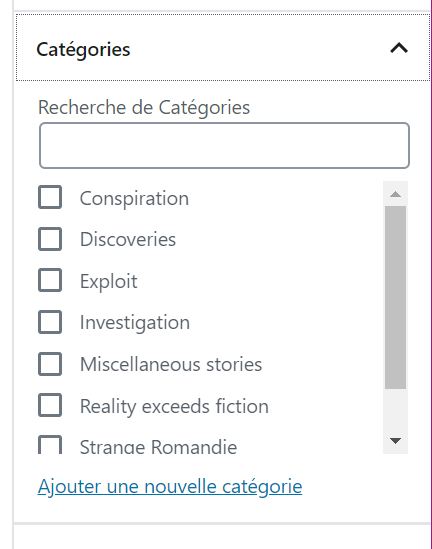Screen dimensions: 432x549
Task: Click the scroll up arrow of category list
Action: pos(395,194)
